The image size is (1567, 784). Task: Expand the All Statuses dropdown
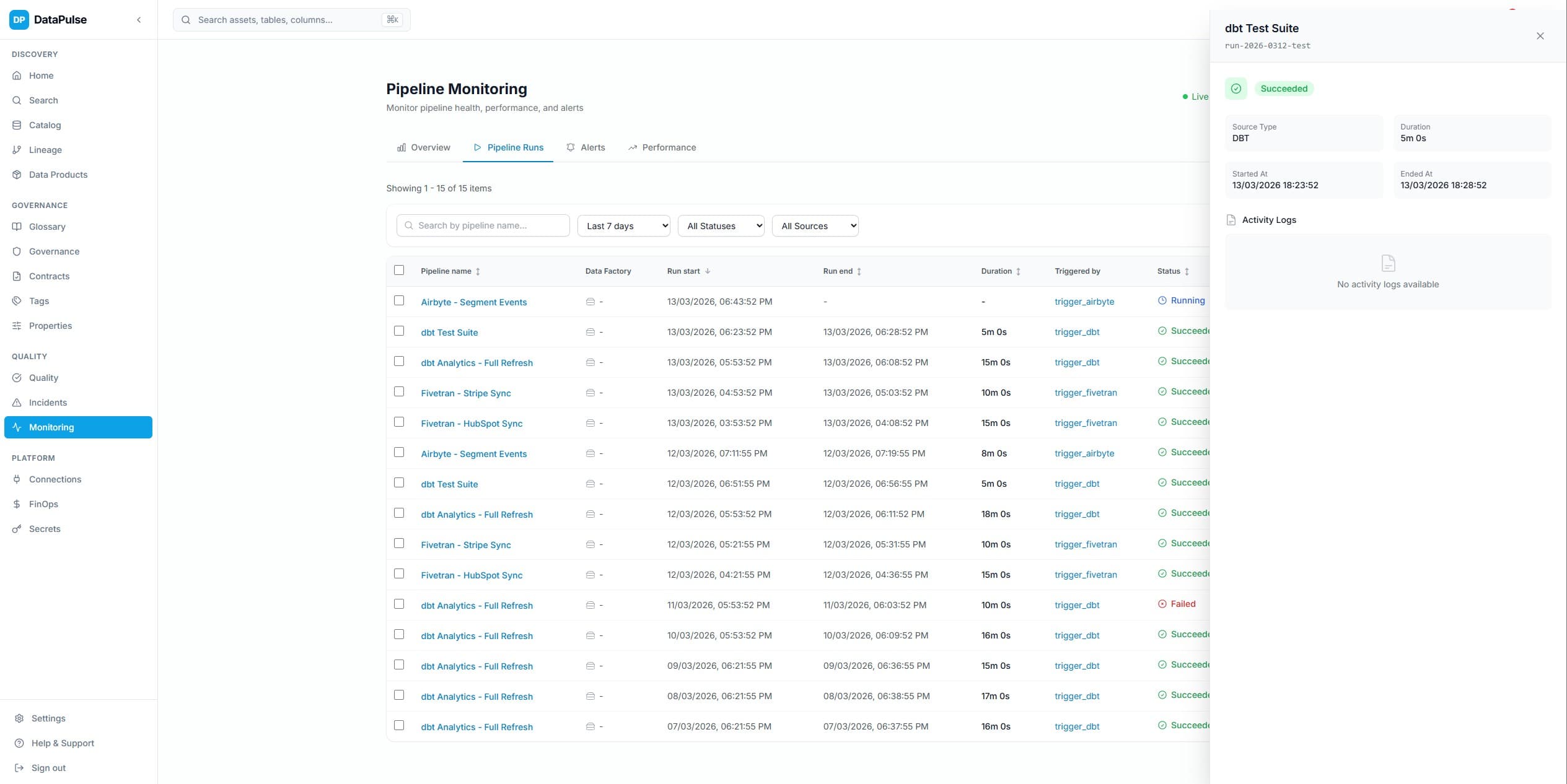[721, 225]
